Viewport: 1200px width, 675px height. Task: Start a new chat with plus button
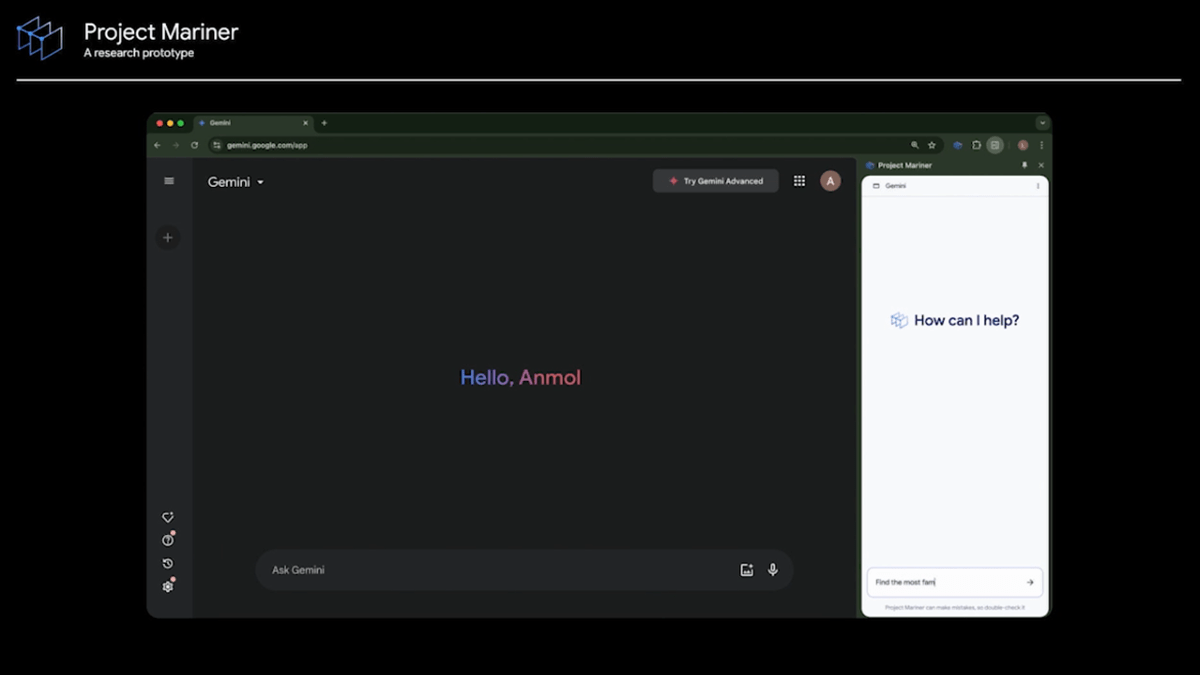(x=168, y=238)
